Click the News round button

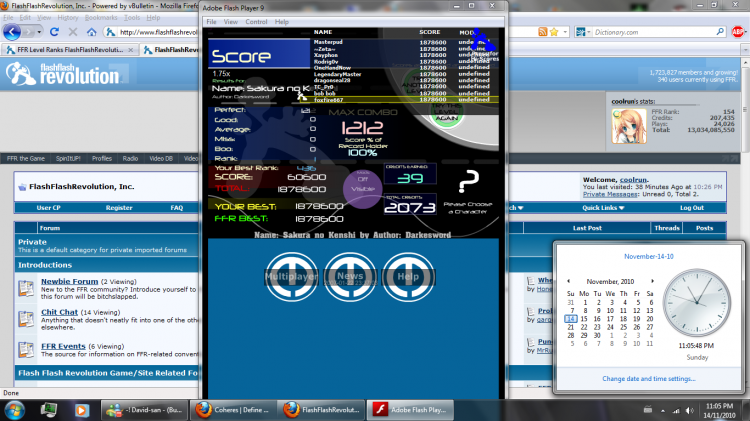pos(350,277)
